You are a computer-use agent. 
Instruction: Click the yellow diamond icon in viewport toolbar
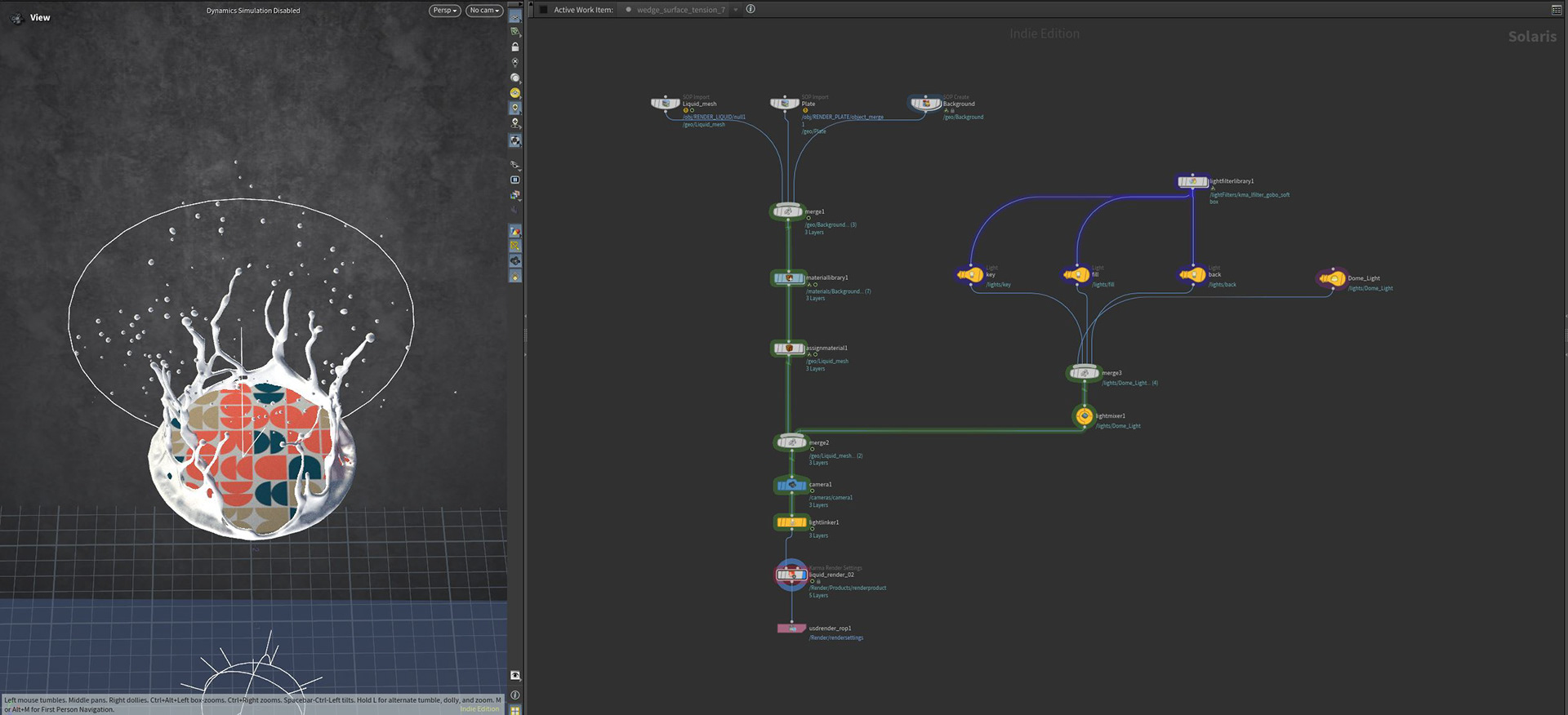(515, 277)
